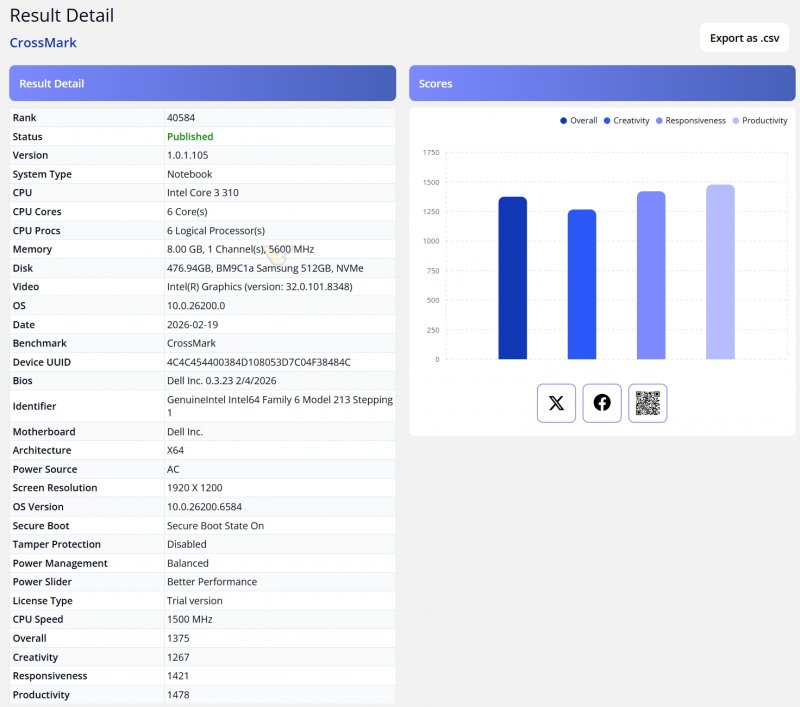Click the Rank value 40584
800x707 pixels.
181,118
